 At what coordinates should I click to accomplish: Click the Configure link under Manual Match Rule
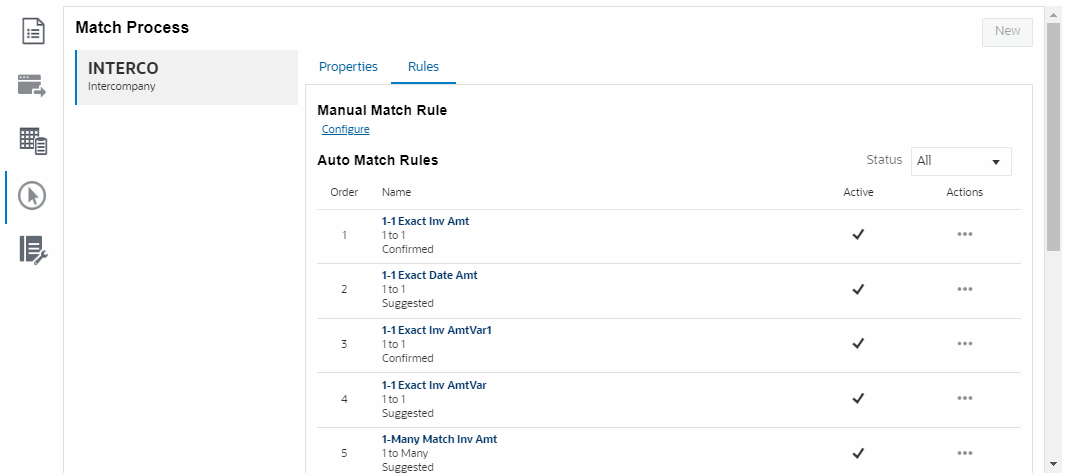(345, 129)
